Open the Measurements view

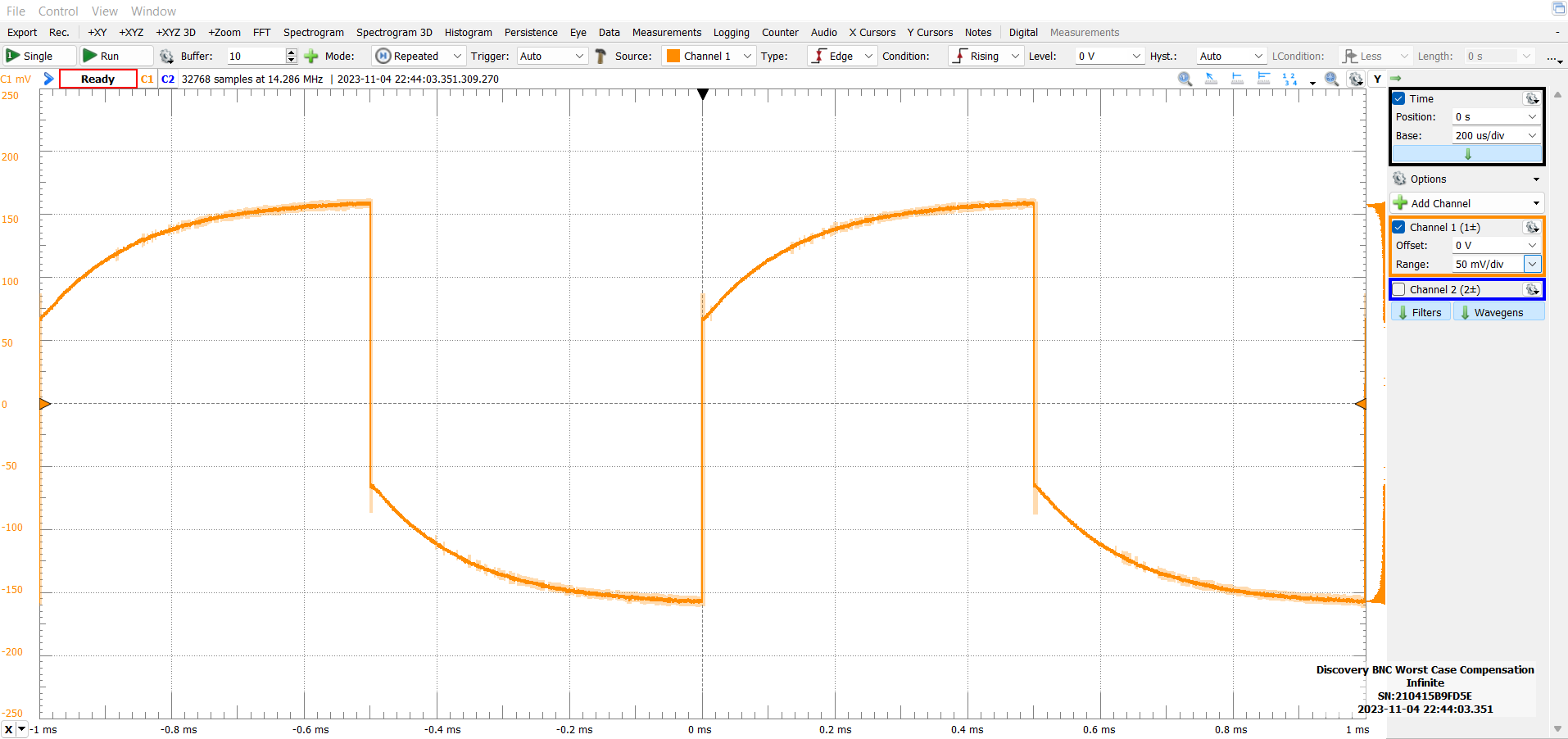click(x=667, y=33)
